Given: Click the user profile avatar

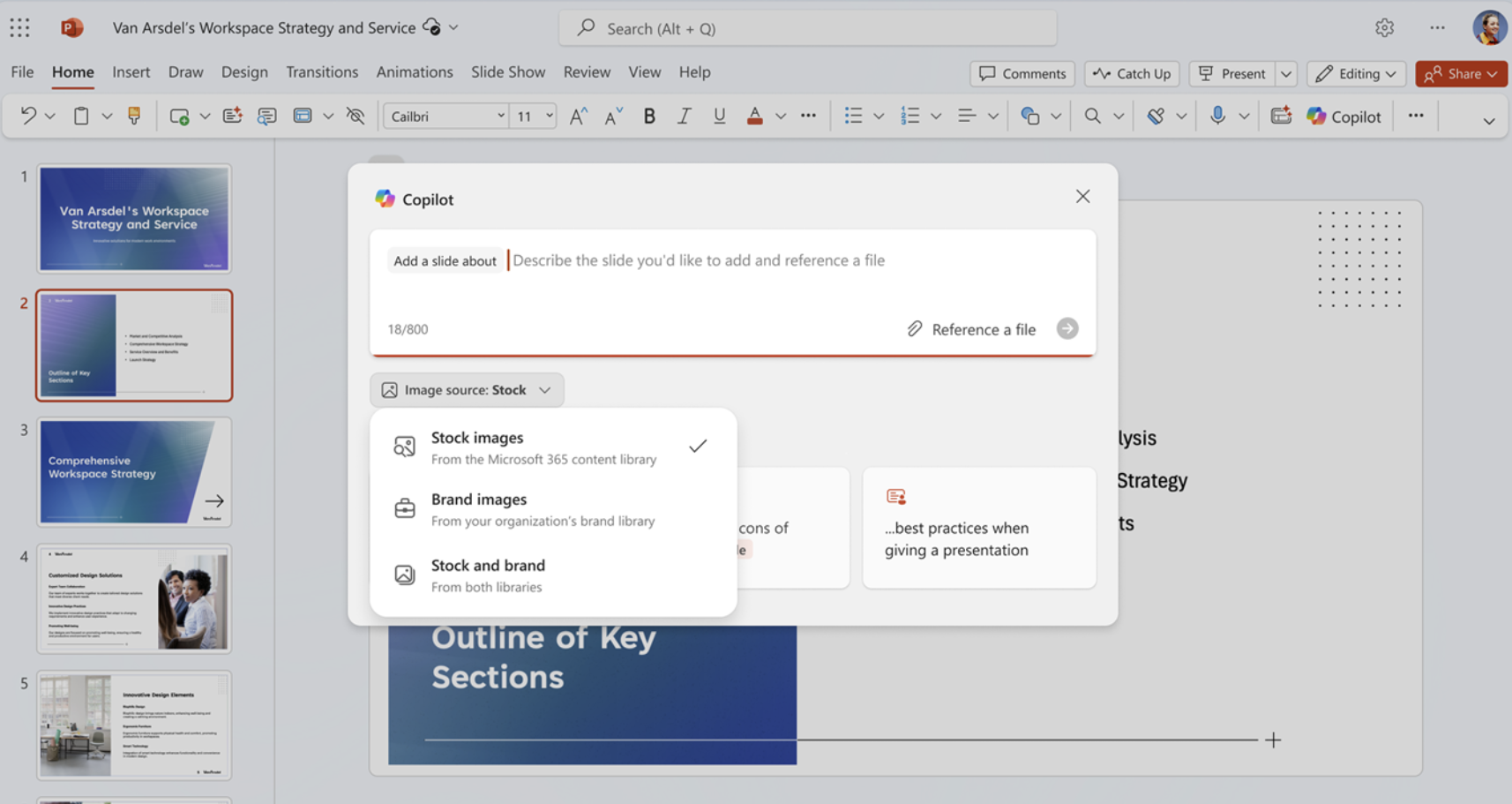Looking at the screenshot, I should (x=1490, y=27).
